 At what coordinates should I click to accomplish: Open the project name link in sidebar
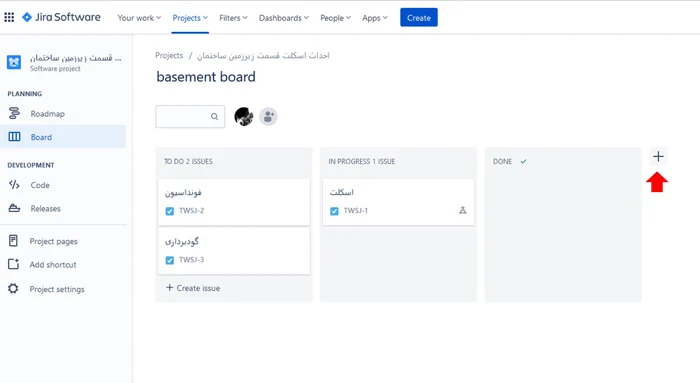(75, 58)
